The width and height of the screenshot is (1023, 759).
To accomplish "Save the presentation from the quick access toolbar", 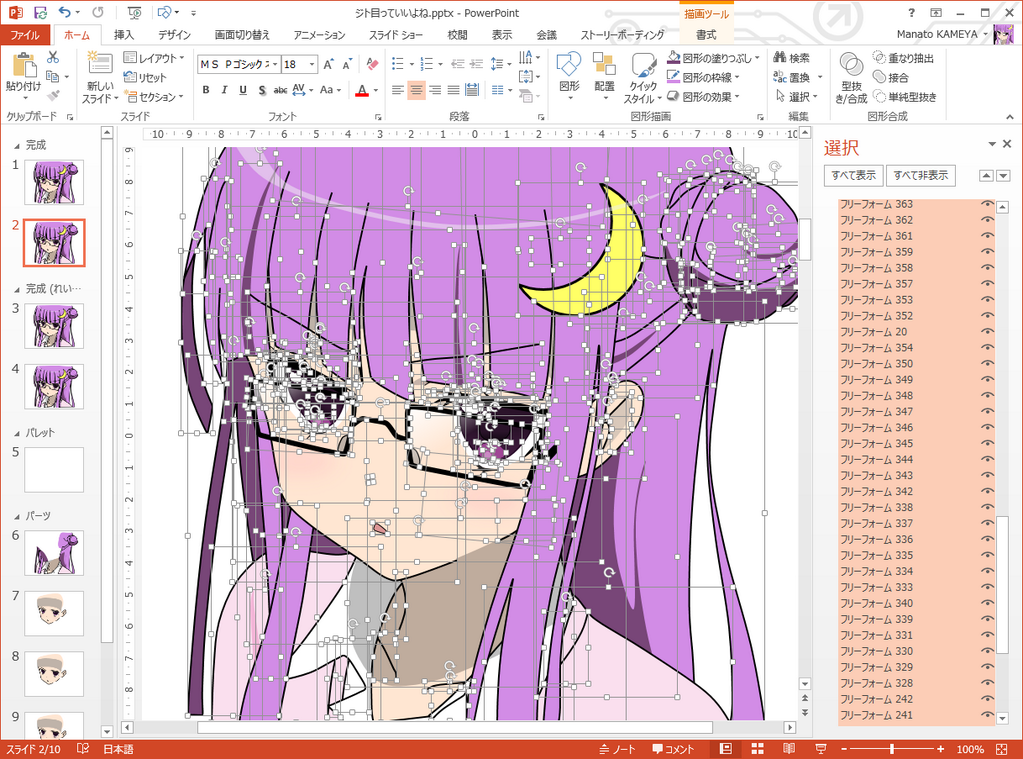I will (40, 12).
